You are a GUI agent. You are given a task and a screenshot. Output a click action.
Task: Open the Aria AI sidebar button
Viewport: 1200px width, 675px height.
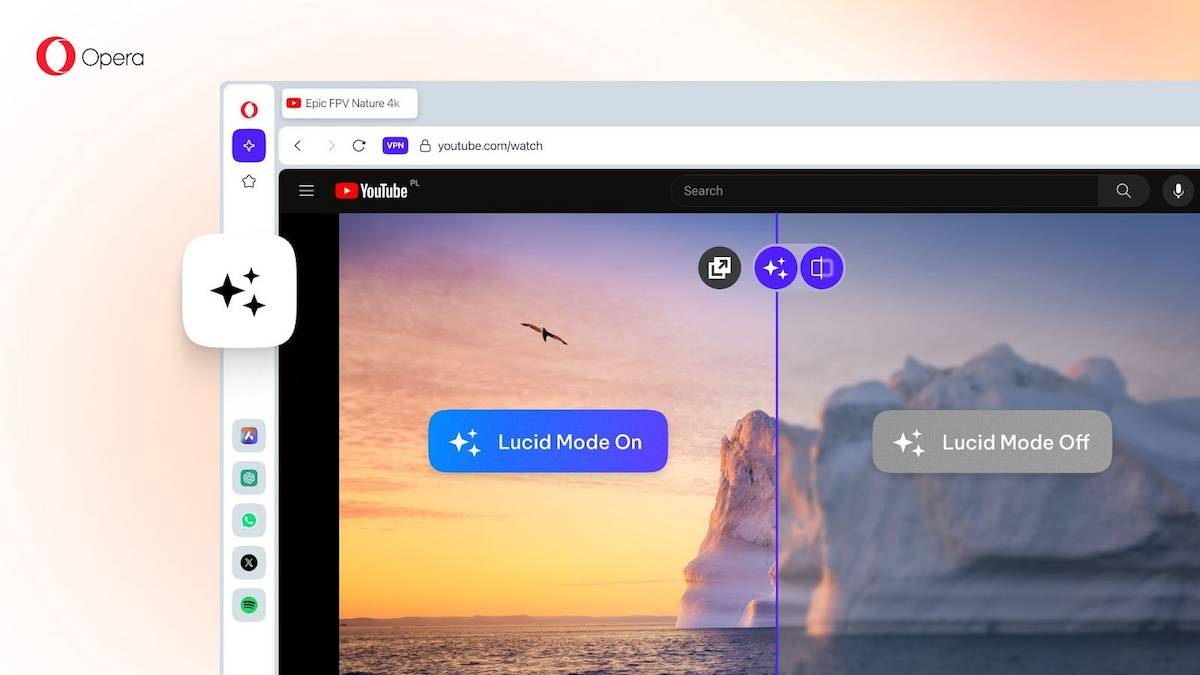coord(249,145)
